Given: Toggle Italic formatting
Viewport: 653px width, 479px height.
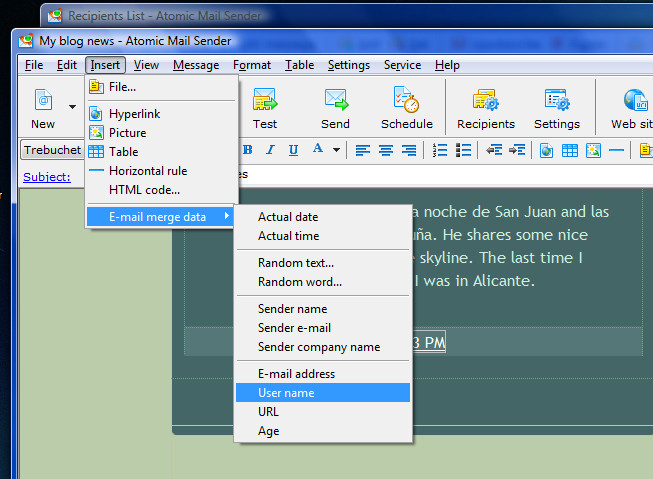Looking at the screenshot, I should pos(270,150).
